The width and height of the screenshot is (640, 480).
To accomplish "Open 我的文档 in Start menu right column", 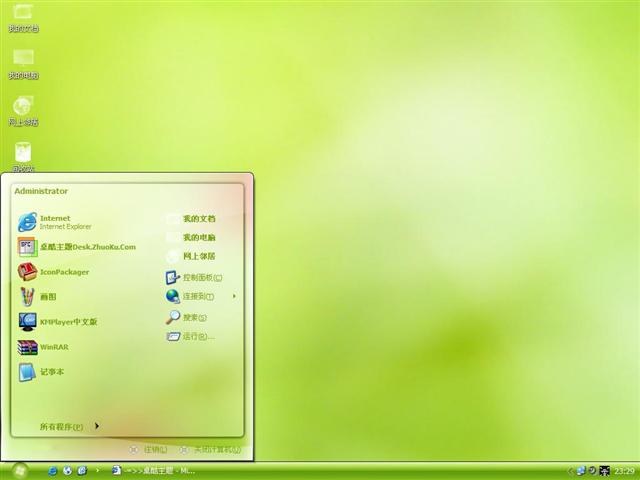I will pyautogui.click(x=191, y=219).
